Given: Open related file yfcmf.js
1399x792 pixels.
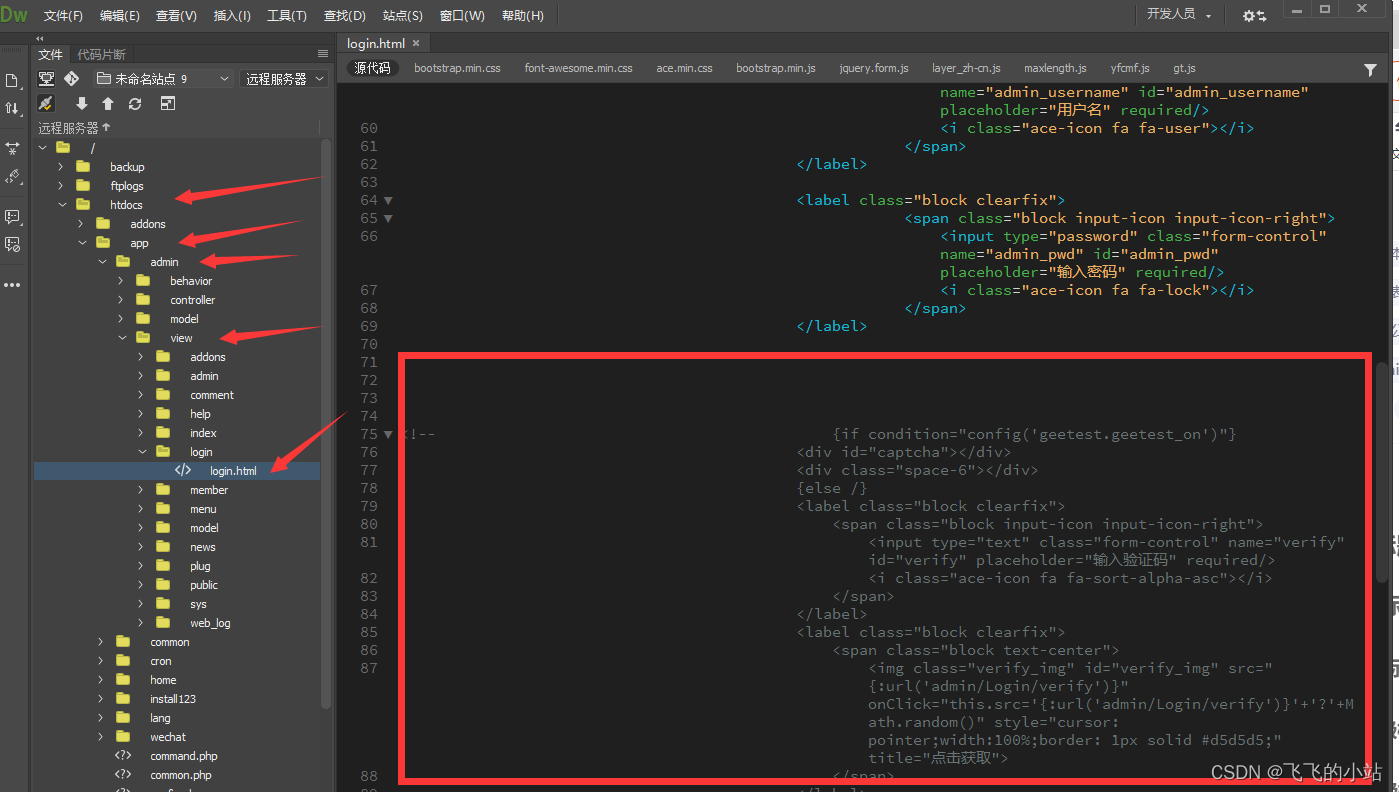Looking at the screenshot, I should point(1130,68).
